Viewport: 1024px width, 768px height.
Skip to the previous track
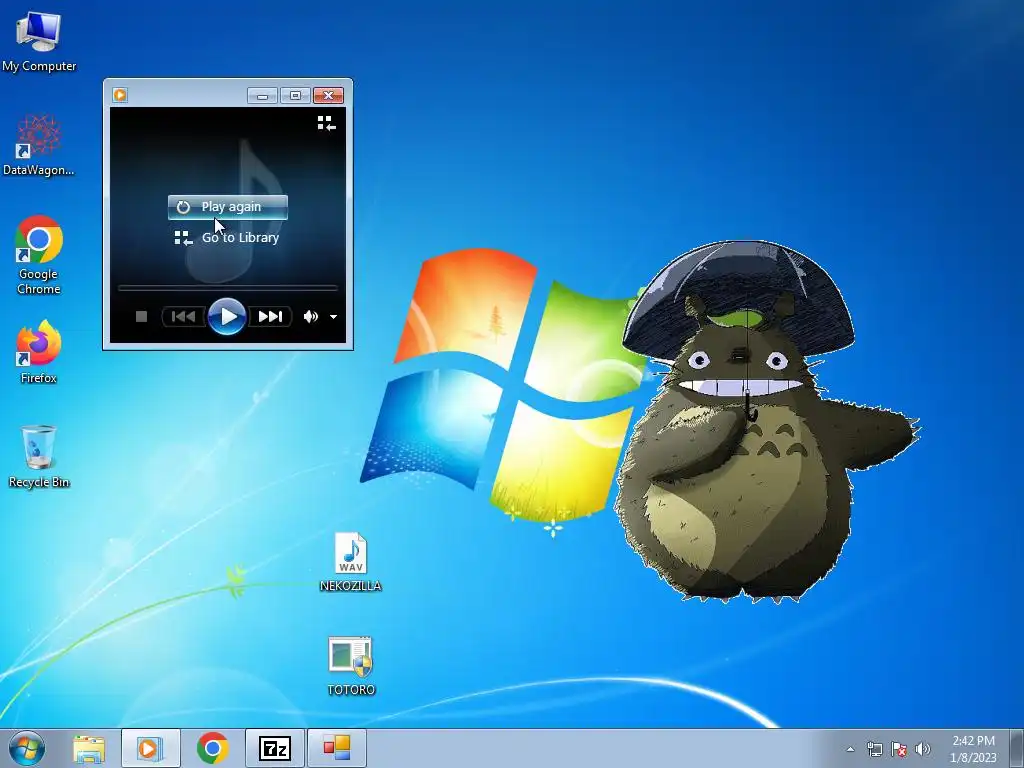184,317
